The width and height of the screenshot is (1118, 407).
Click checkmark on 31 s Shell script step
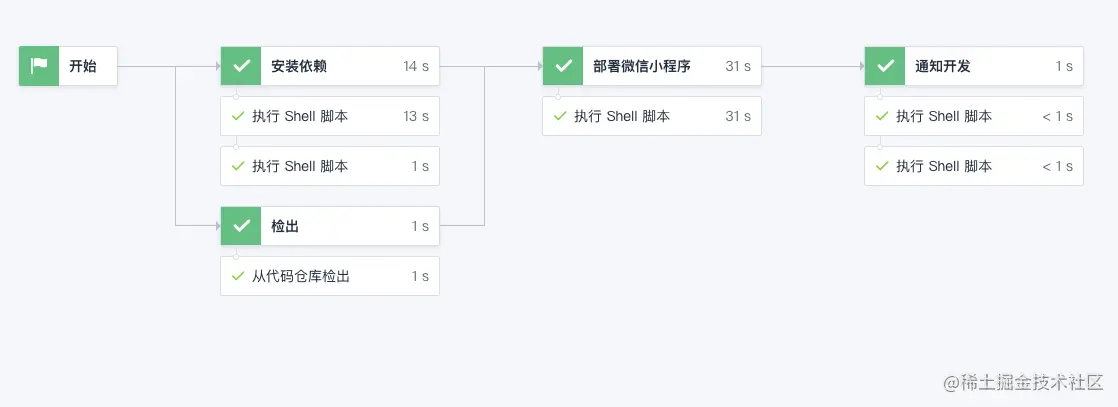(560, 116)
